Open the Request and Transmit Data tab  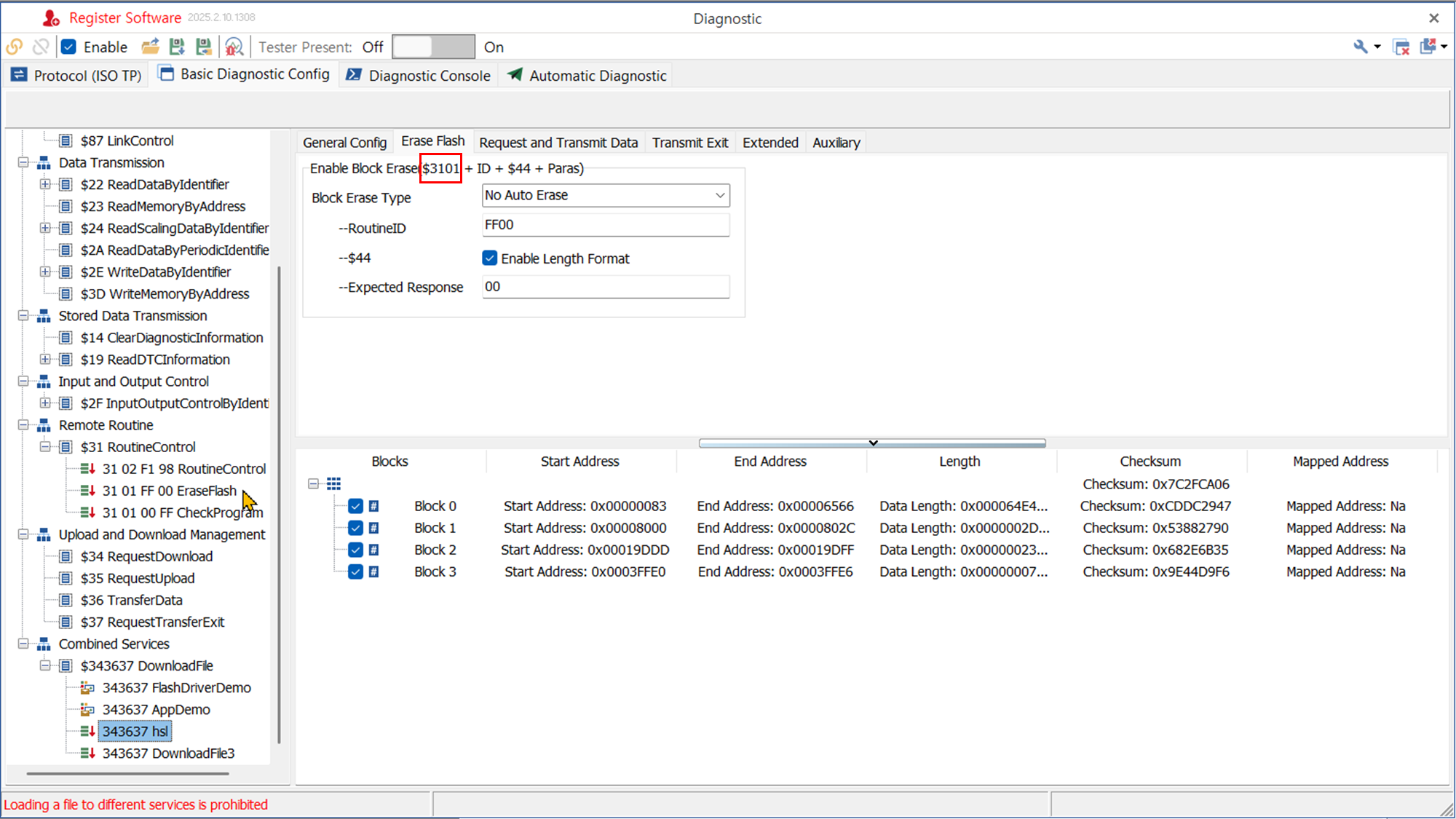(558, 143)
